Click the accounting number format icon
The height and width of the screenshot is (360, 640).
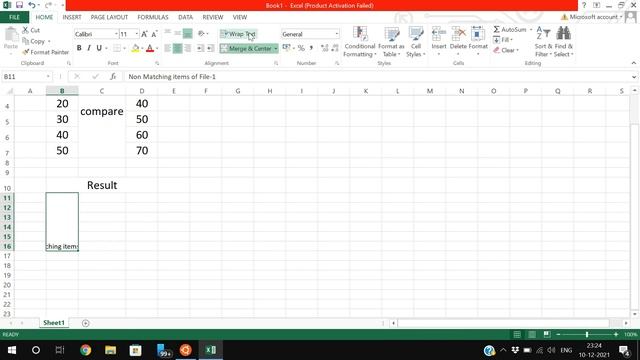pyautogui.click(x=287, y=48)
